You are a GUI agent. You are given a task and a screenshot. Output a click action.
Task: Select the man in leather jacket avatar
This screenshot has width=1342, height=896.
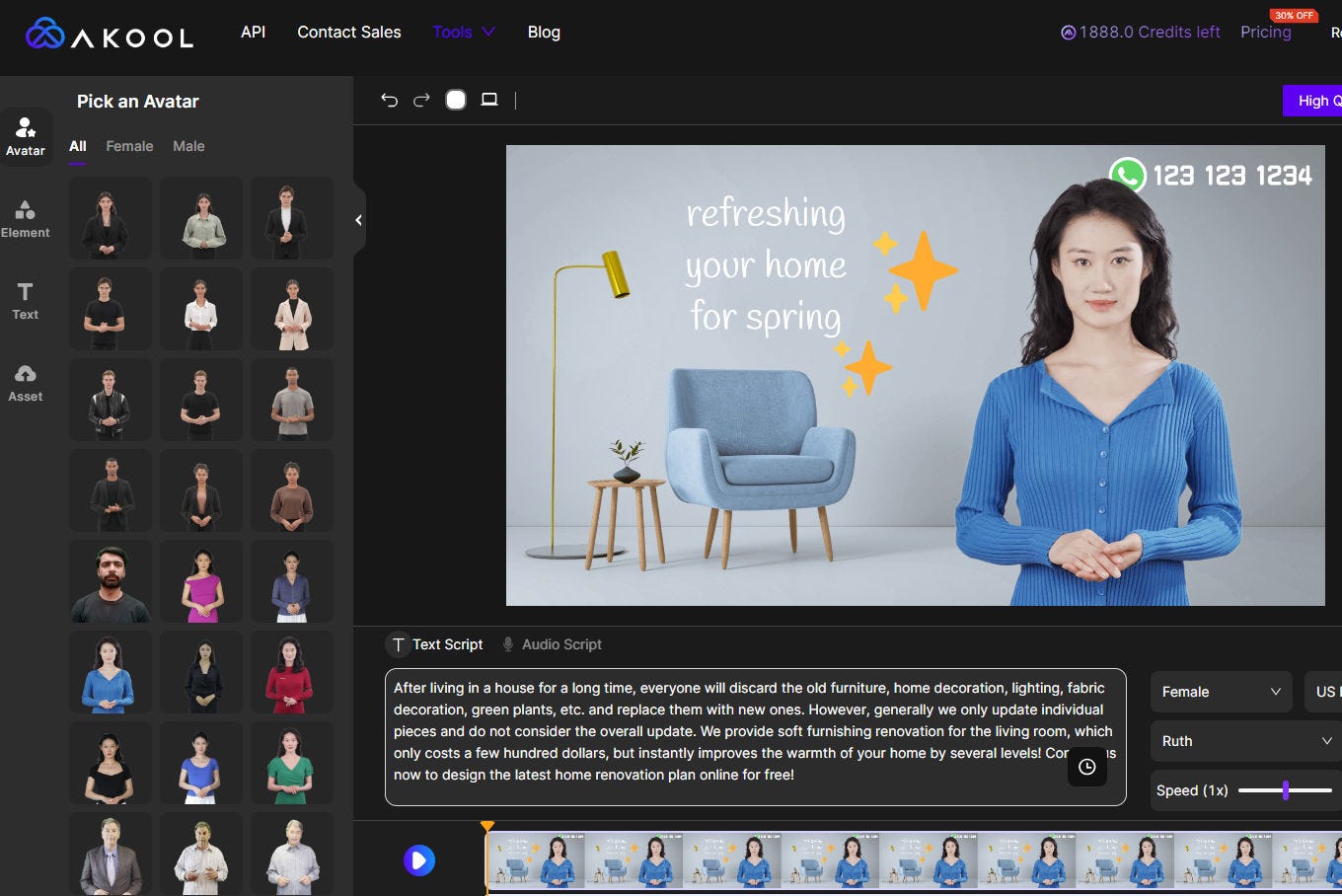[111, 400]
